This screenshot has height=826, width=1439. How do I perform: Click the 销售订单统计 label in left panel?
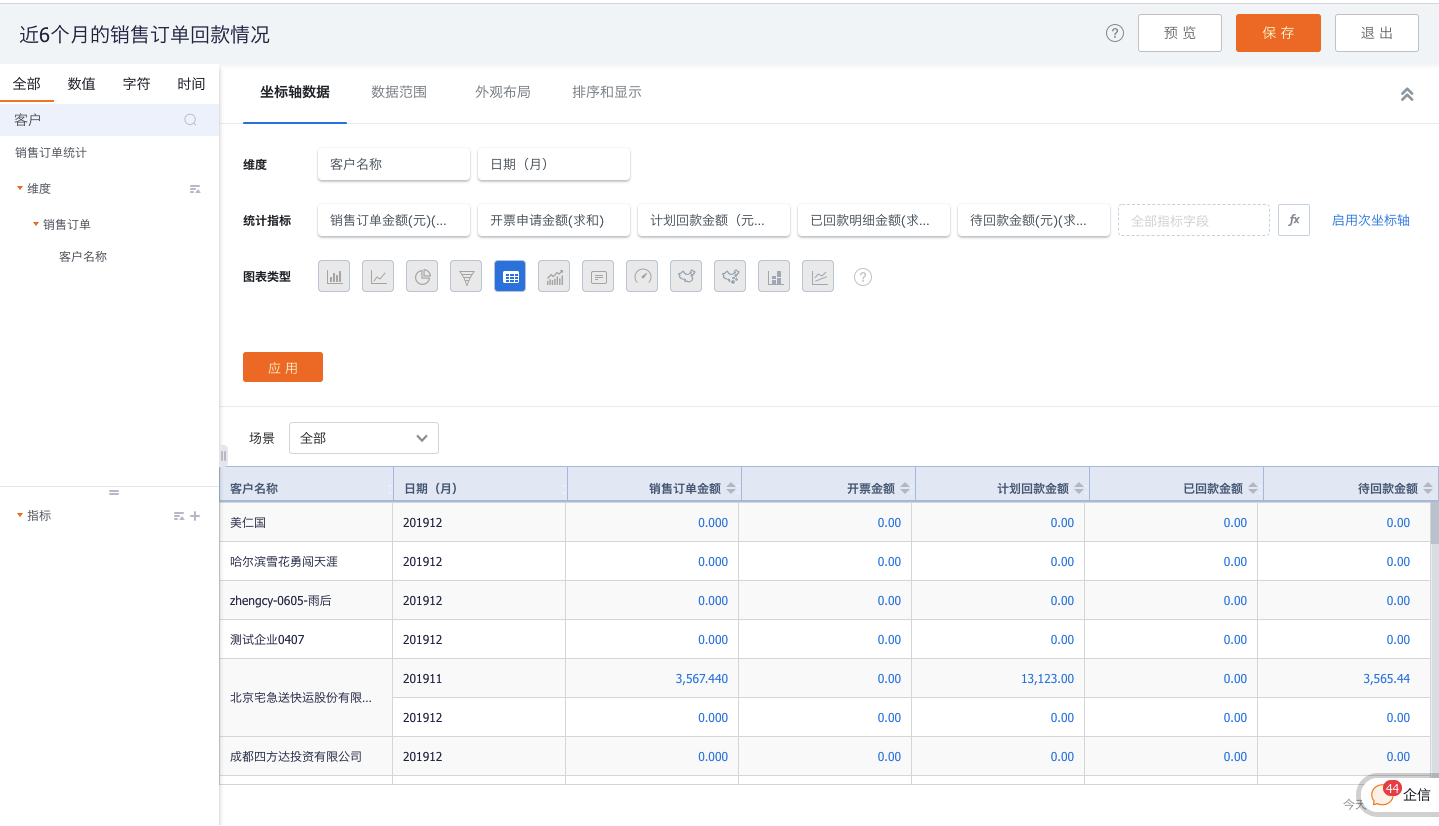click(51, 153)
